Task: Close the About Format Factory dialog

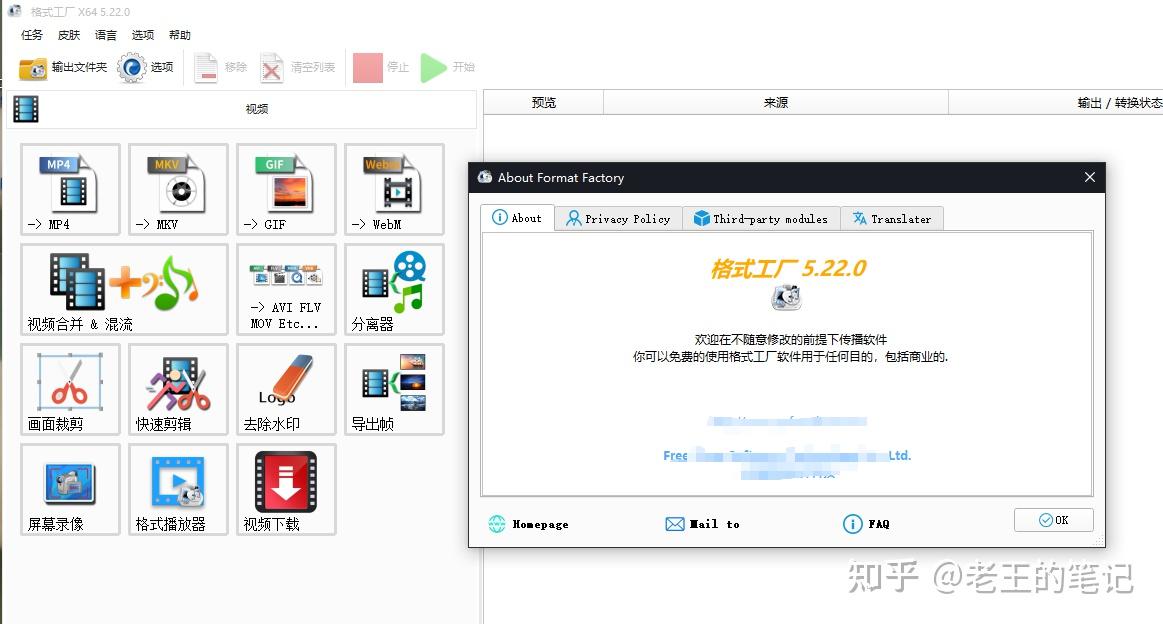Action: point(1090,177)
